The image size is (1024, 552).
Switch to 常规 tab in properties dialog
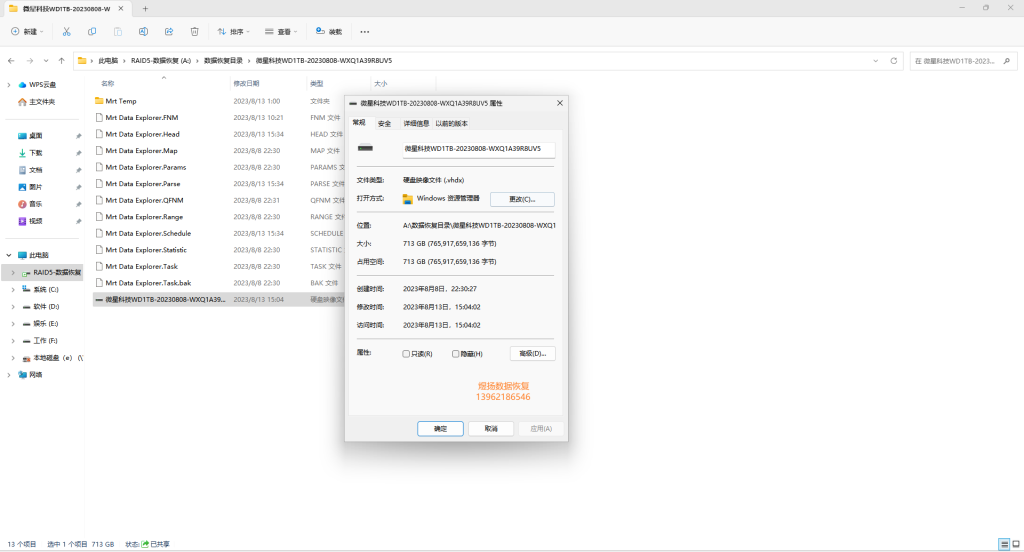coord(359,123)
